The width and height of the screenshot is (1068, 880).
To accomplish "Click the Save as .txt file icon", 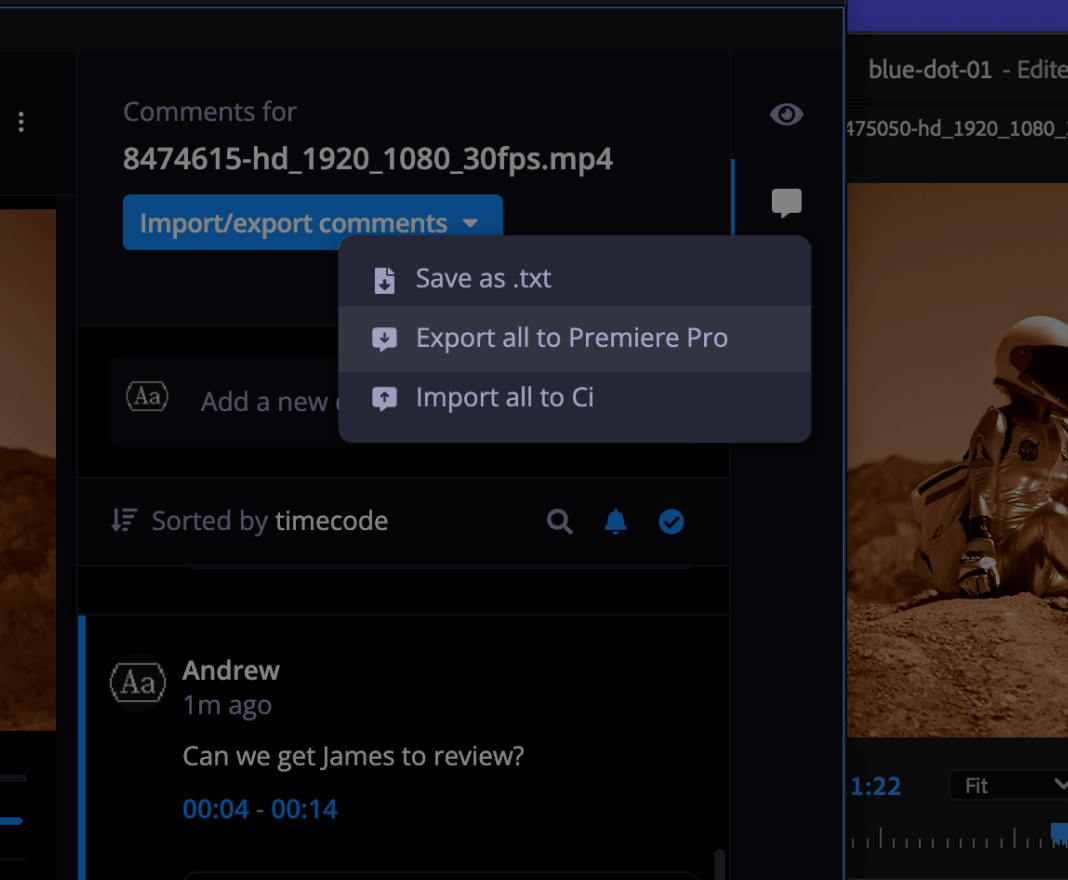I will [x=384, y=280].
